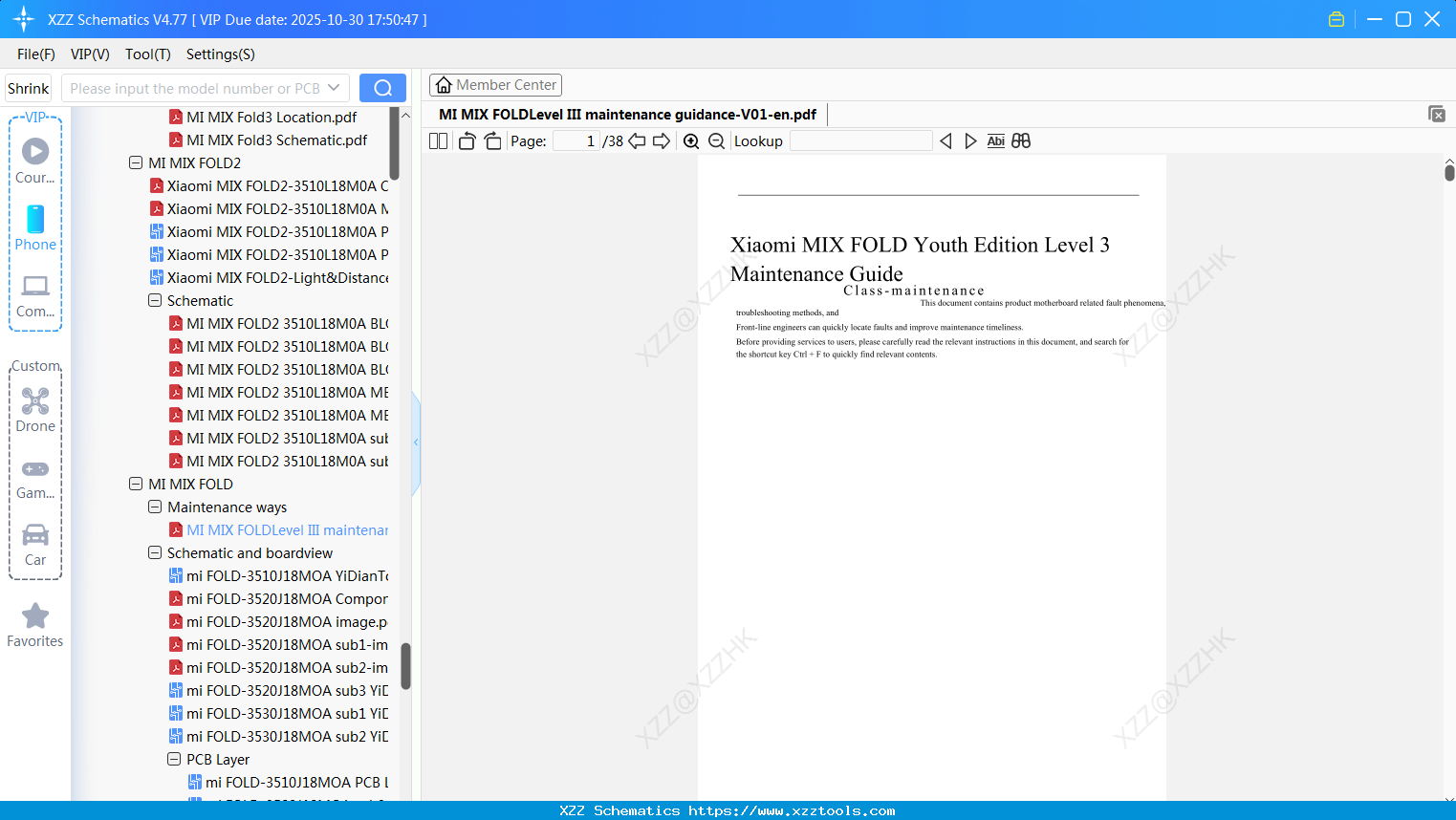Image resolution: width=1456 pixels, height=820 pixels.
Task: Click the Shrink button
Action: click(29, 88)
